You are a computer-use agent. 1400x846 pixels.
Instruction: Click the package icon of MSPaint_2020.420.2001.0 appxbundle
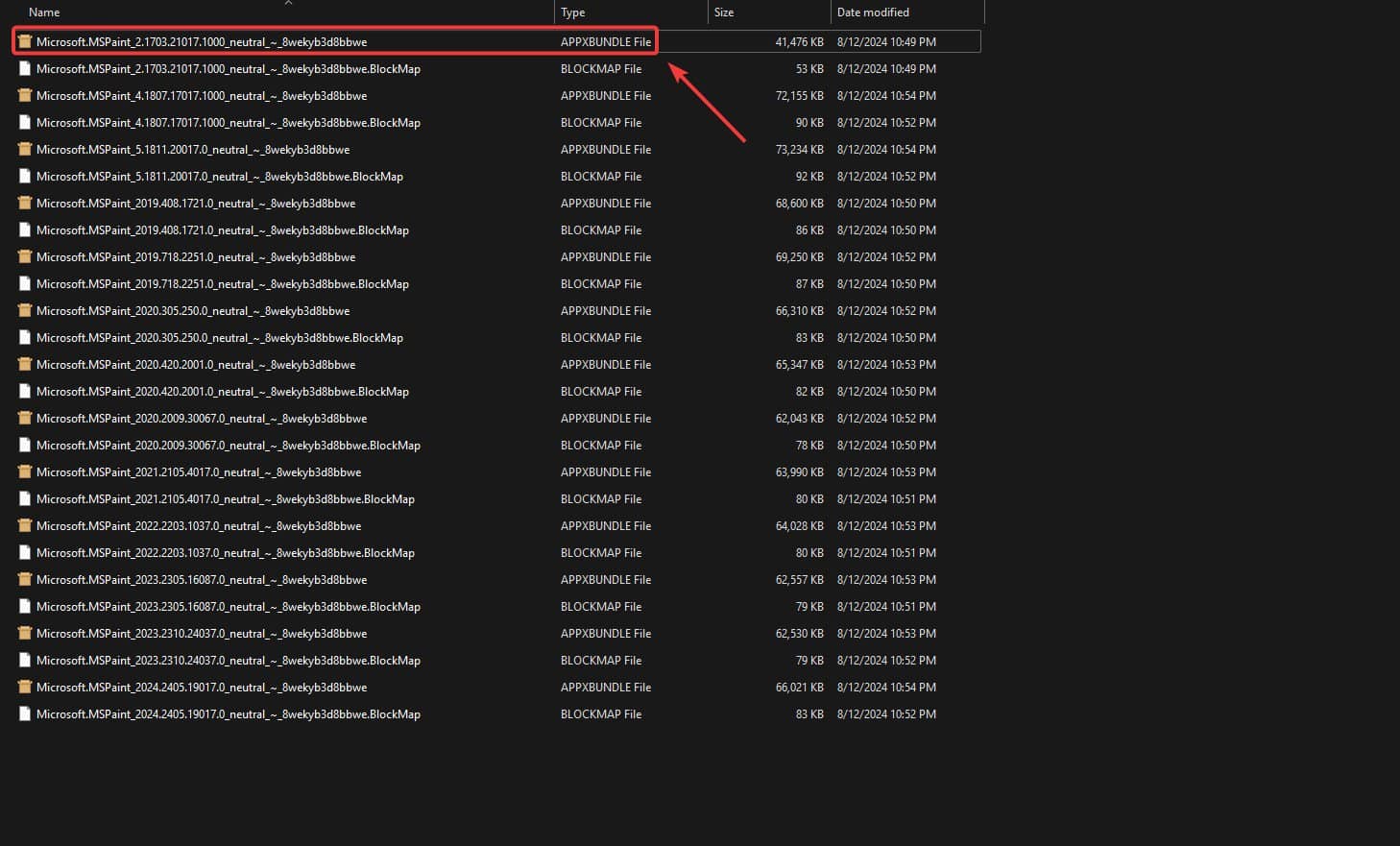click(25, 364)
